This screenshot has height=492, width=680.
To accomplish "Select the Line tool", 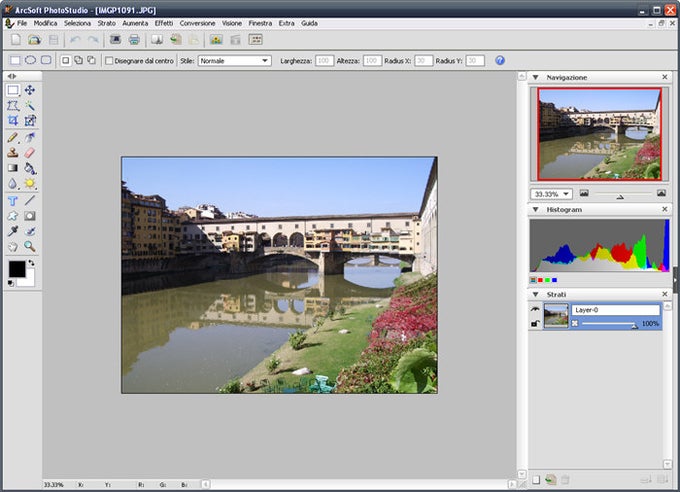I will pos(29,200).
